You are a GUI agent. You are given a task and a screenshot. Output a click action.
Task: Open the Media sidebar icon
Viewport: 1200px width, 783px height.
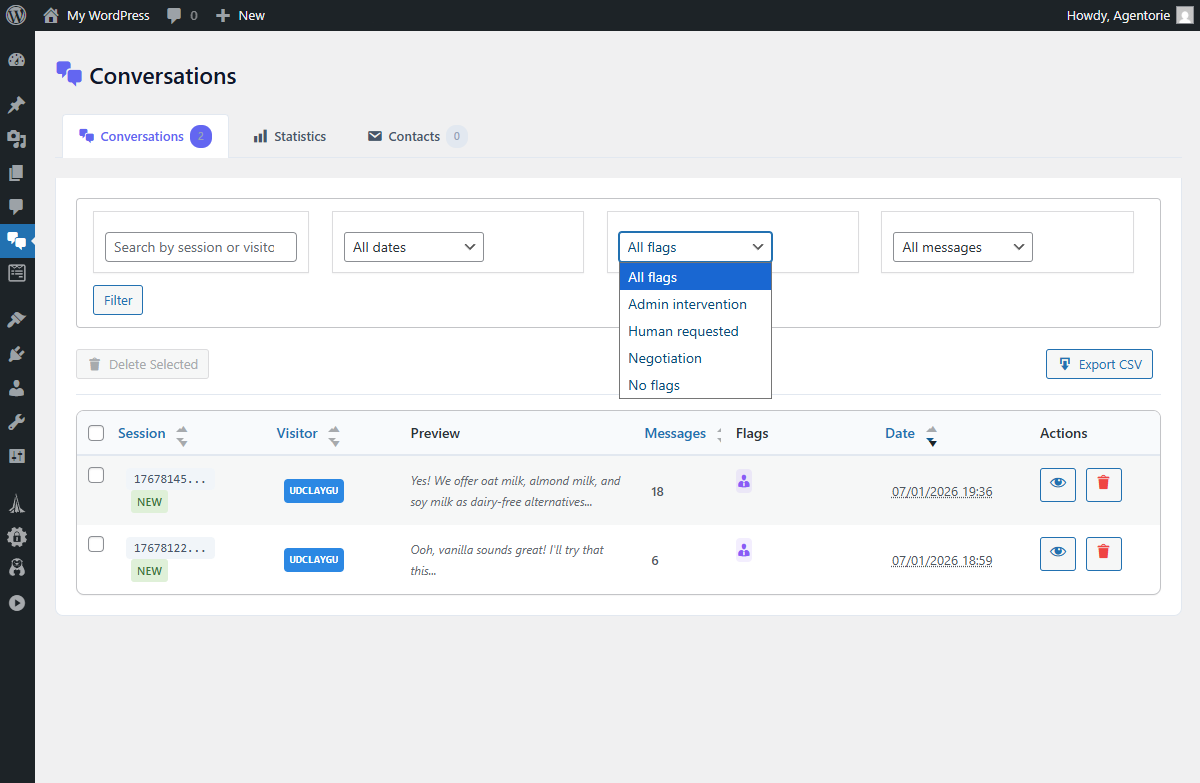[x=16, y=138]
